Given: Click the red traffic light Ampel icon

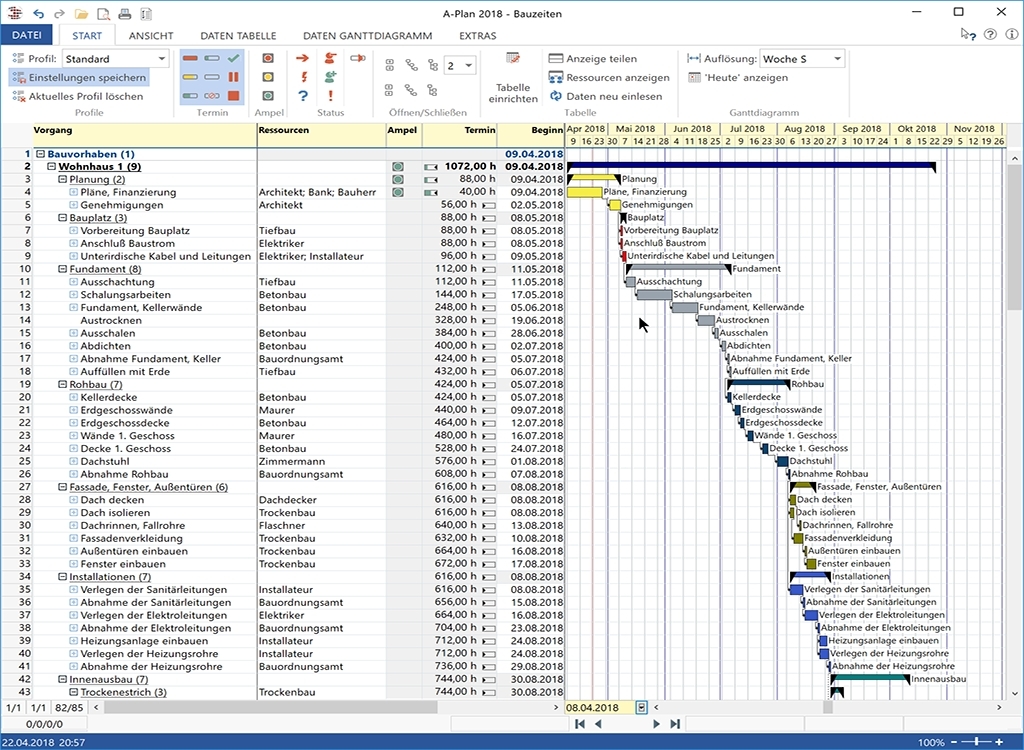Looking at the screenshot, I should point(268,59).
